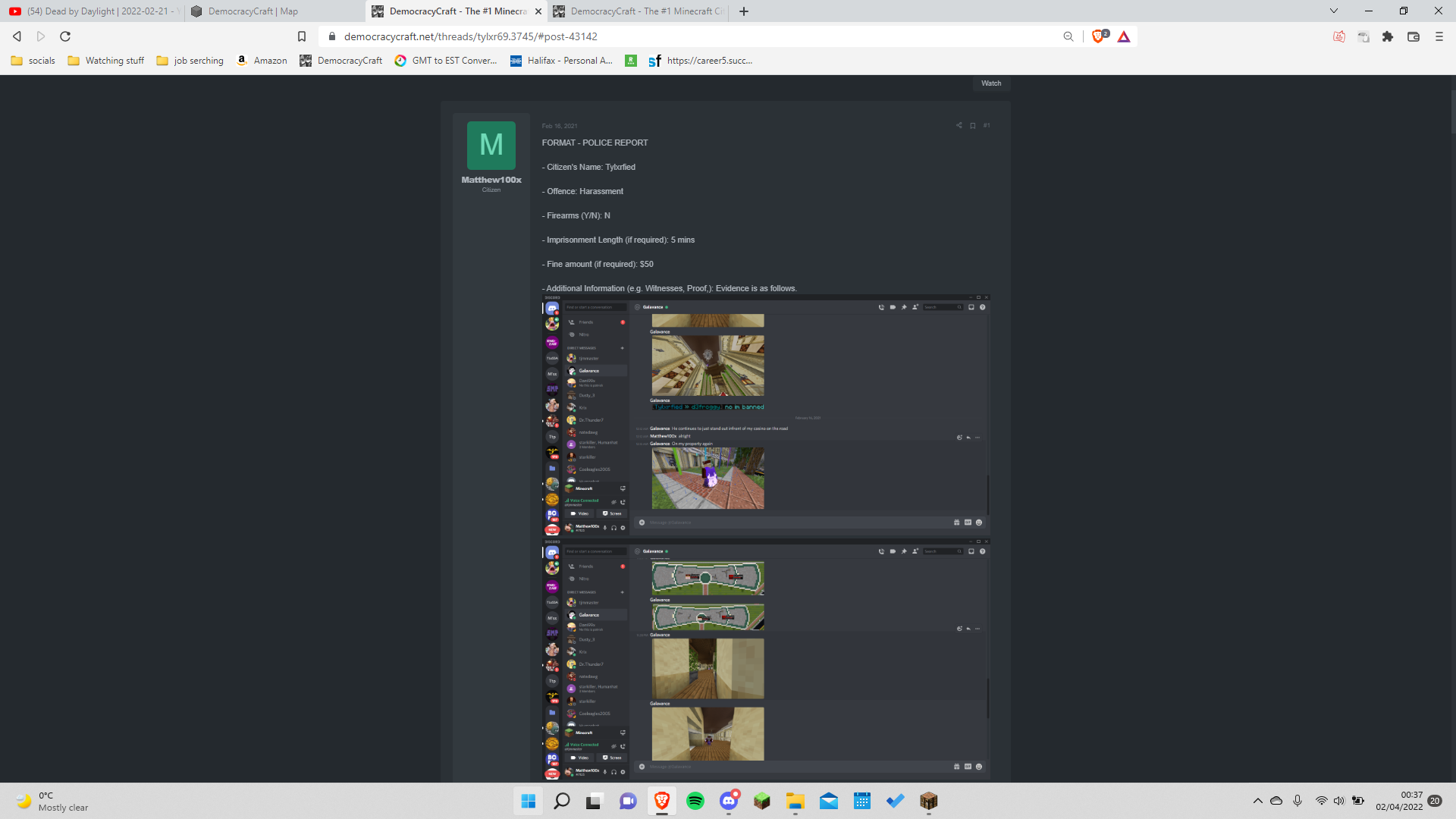
Task: Open the tab search dropdown arrow
Action: 1334,11
